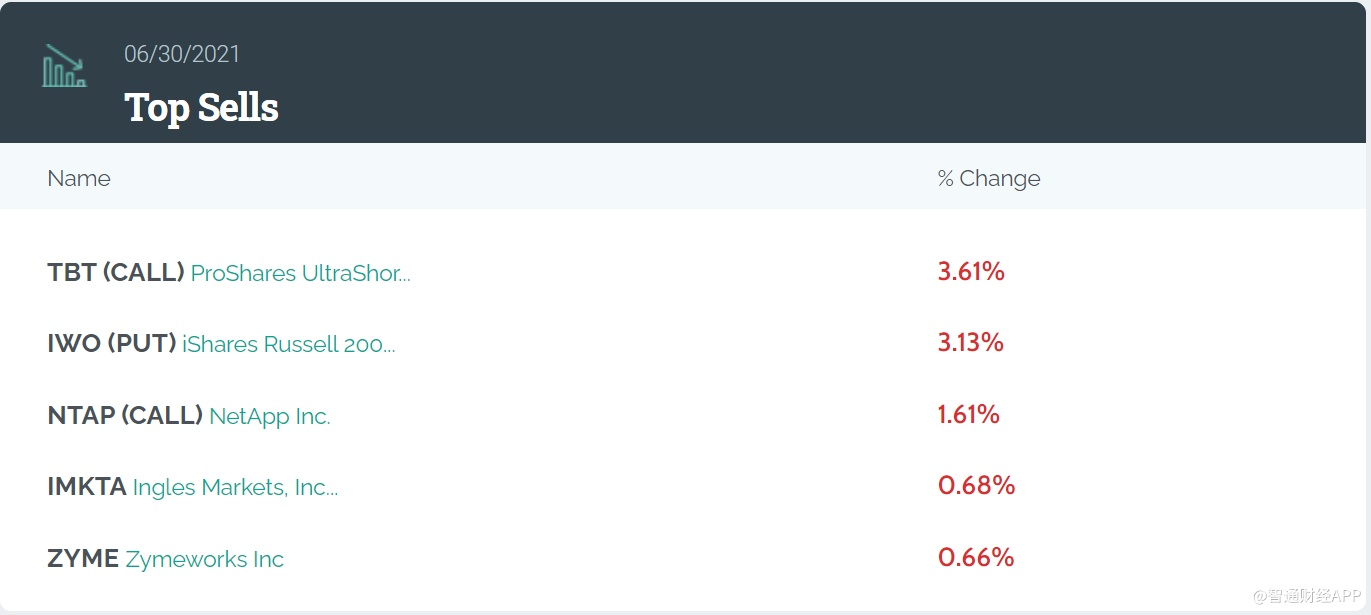This screenshot has height=615, width=1371.
Task: Select the NTAP (CALL) ticker
Action: (x=125, y=415)
